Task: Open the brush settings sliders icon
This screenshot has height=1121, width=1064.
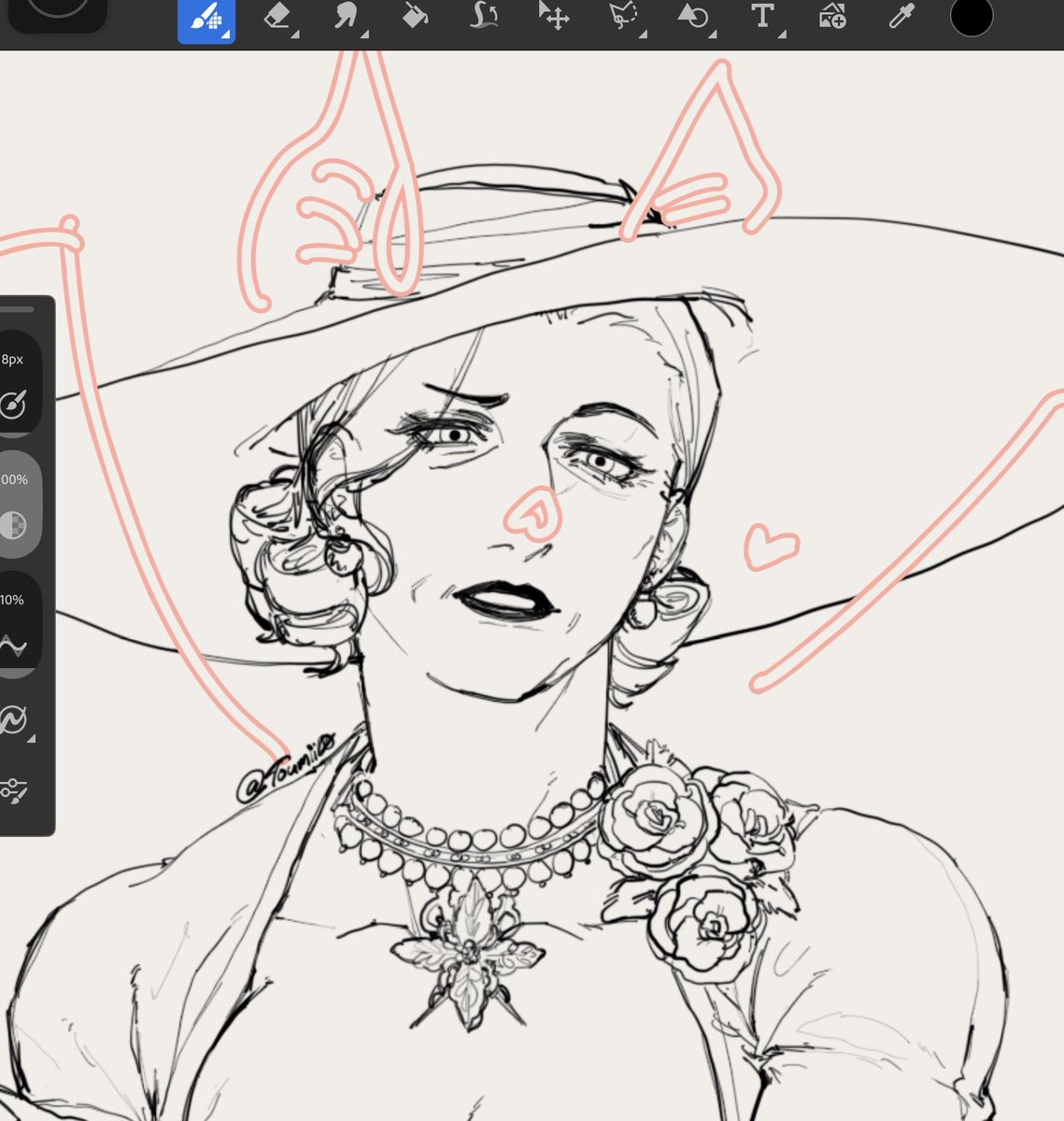Action: pyautogui.click(x=13, y=790)
